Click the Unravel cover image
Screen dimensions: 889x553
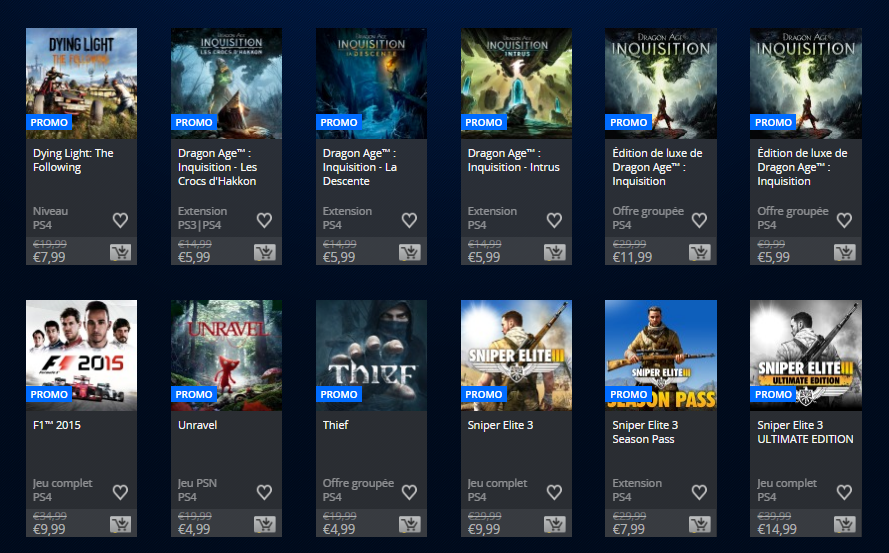click(226, 355)
